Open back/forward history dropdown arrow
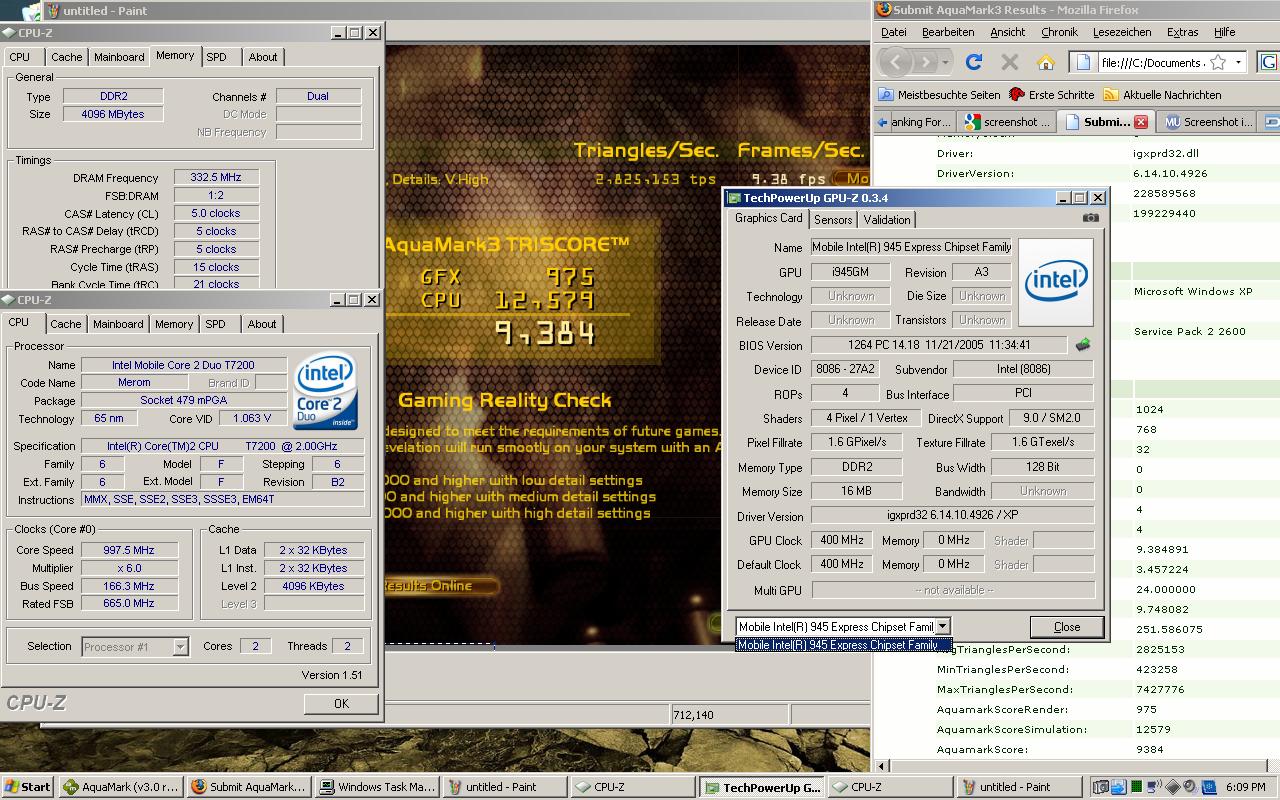 (x=945, y=62)
